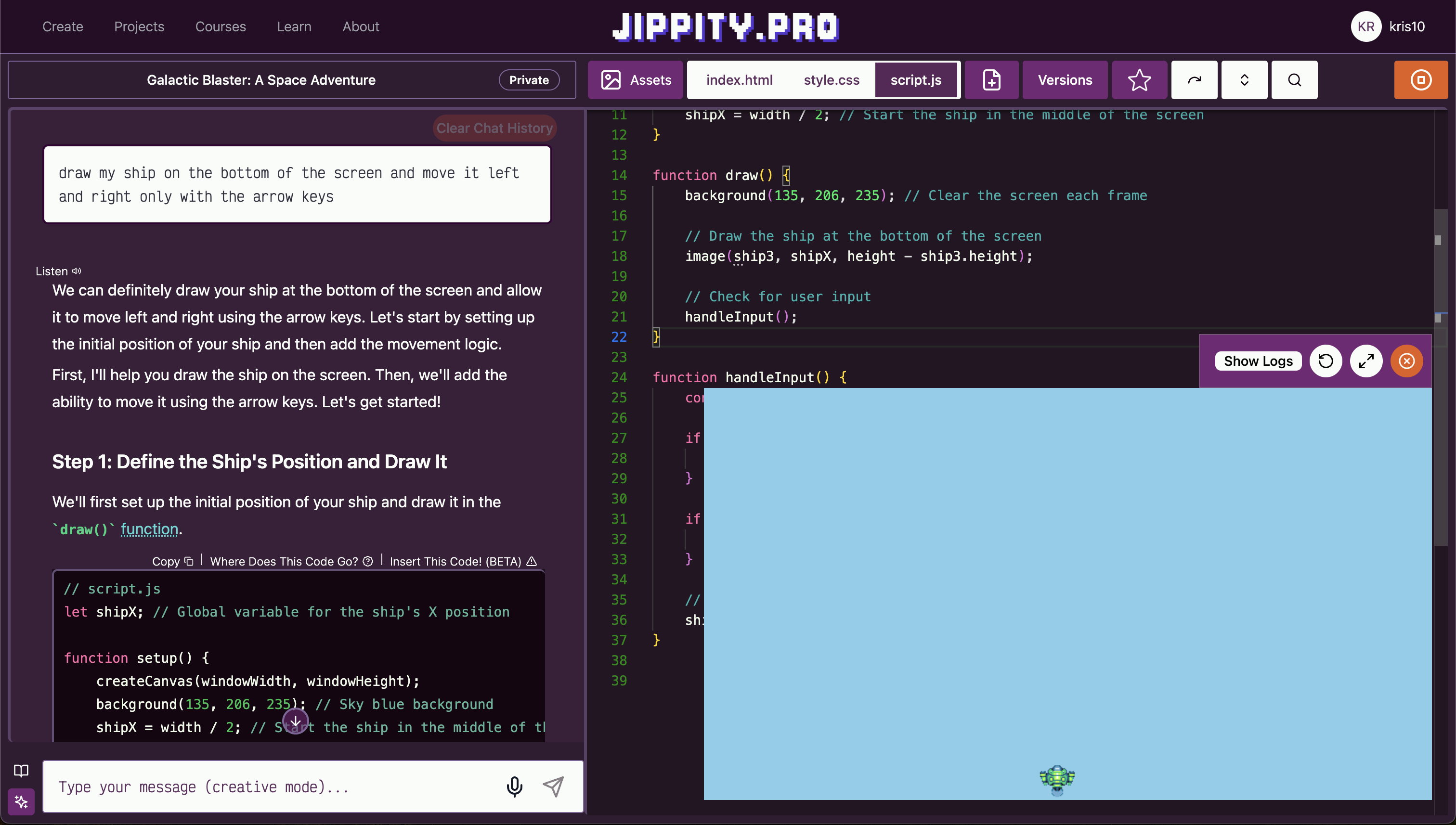Image resolution: width=1456 pixels, height=825 pixels.
Task: Toggle the Private visibility badge
Action: pos(528,80)
